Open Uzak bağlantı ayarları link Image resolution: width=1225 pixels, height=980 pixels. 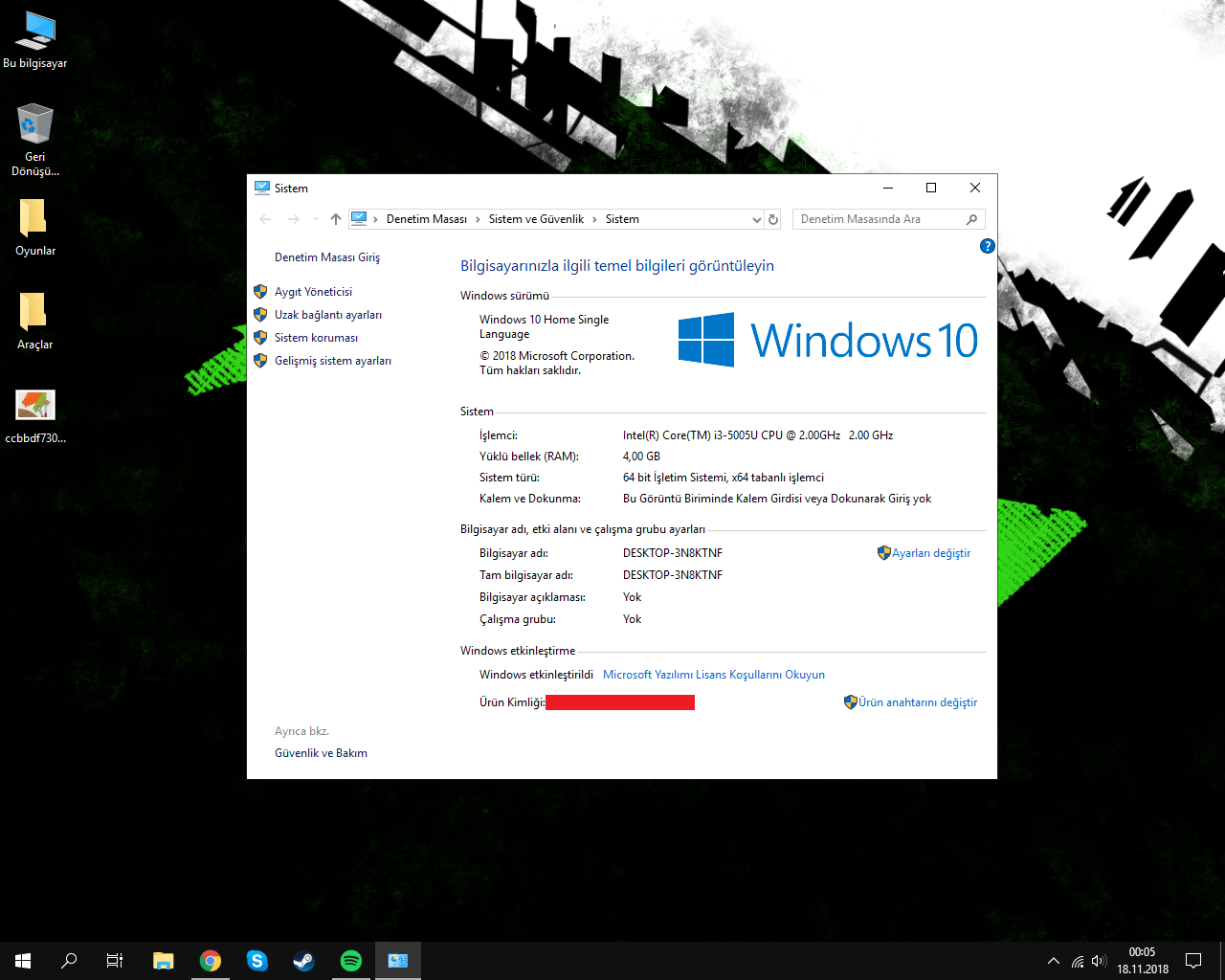tap(328, 315)
